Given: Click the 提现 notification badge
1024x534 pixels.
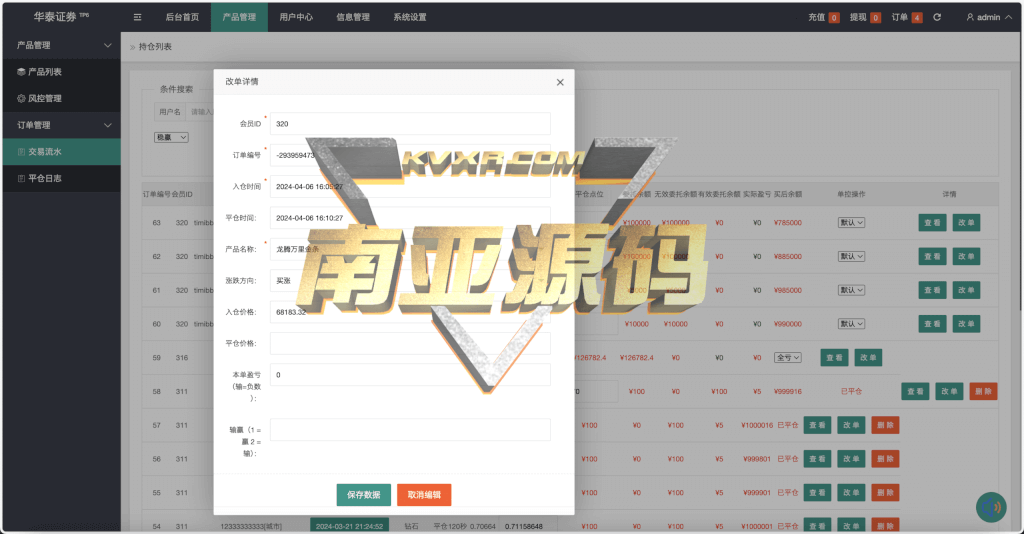Looking at the screenshot, I should click(876, 18).
